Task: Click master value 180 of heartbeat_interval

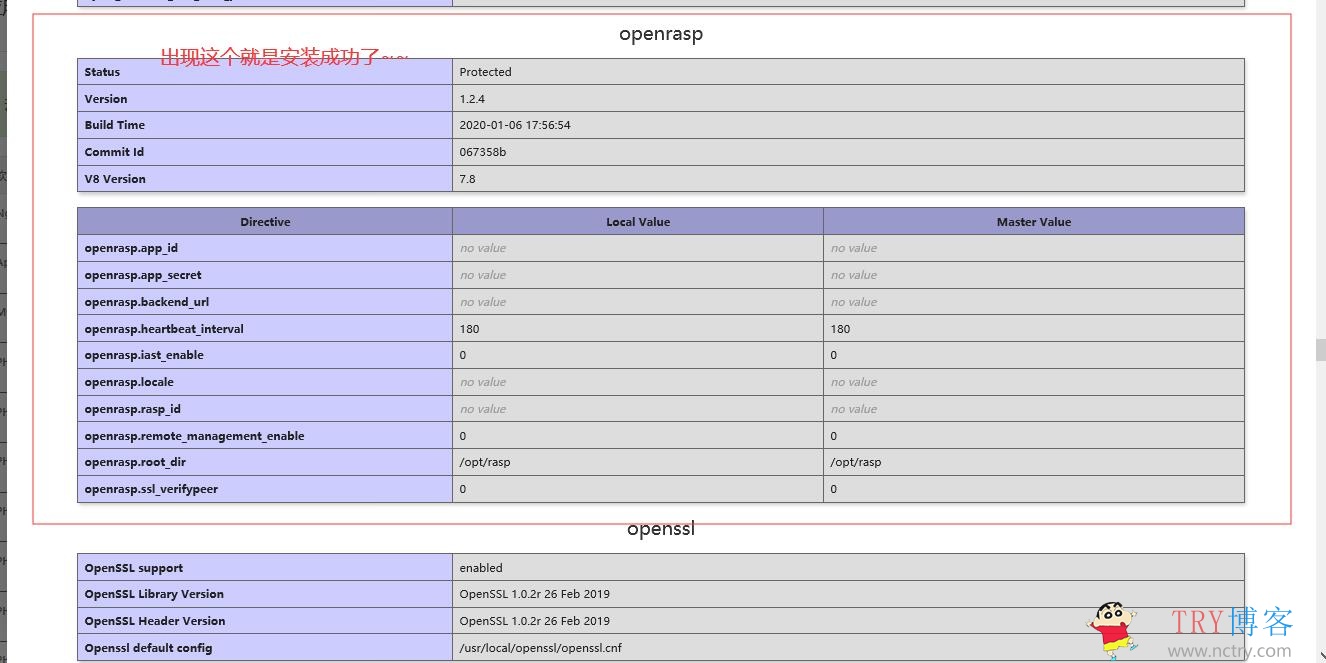Action: point(840,329)
